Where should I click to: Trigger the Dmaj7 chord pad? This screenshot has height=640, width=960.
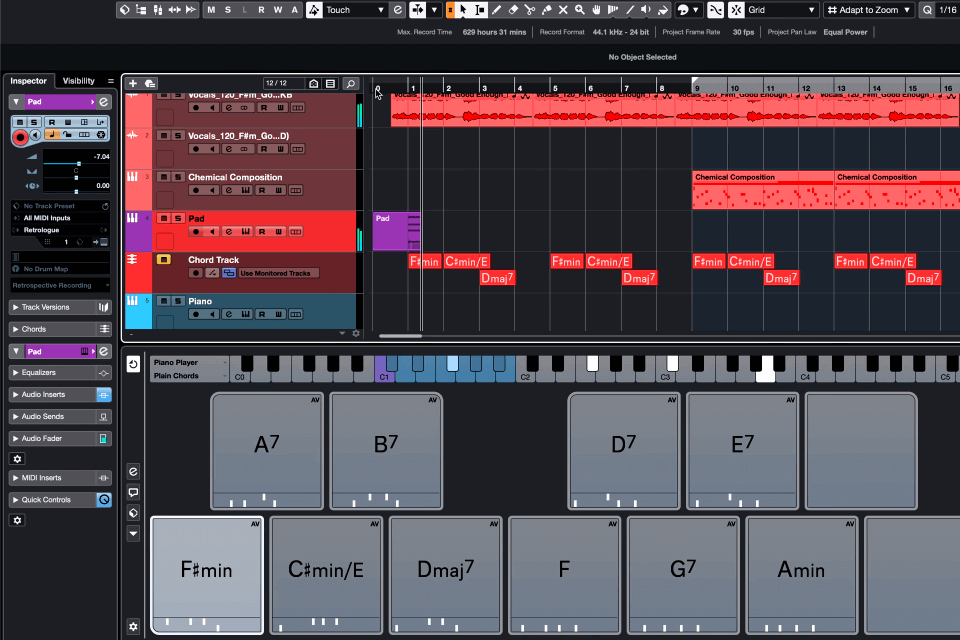click(446, 575)
